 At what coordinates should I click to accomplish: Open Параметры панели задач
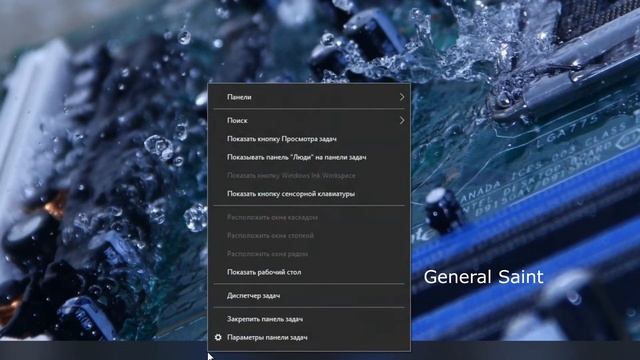click(x=309, y=338)
